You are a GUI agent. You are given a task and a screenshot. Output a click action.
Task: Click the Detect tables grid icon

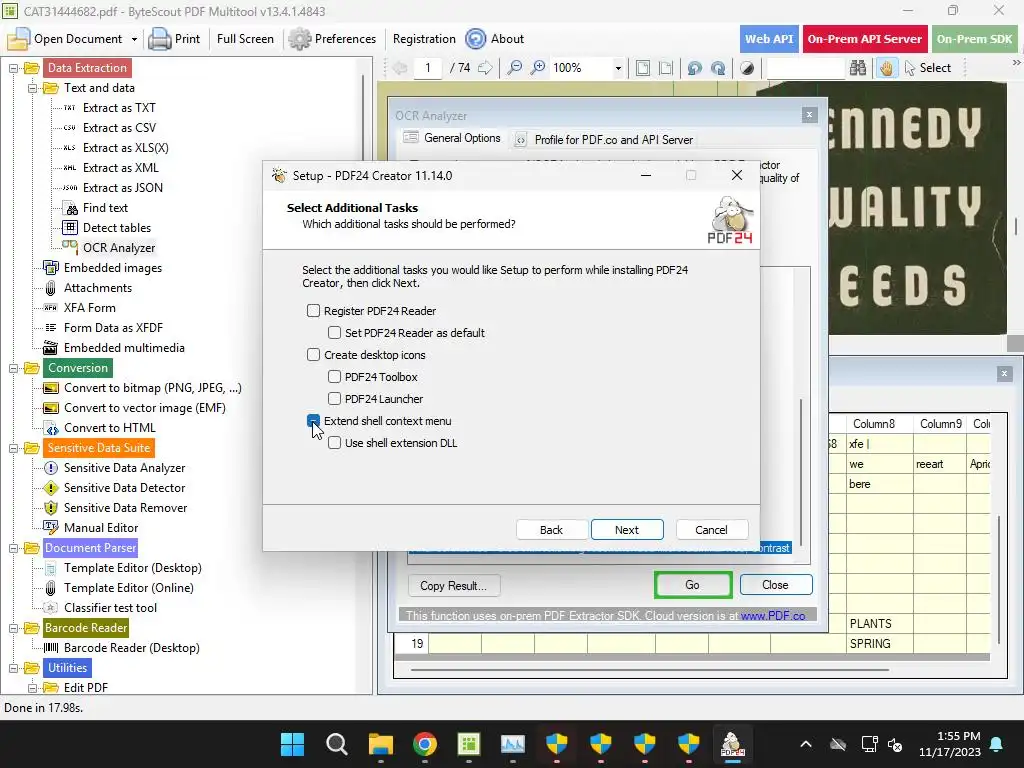click(x=70, y=228)
